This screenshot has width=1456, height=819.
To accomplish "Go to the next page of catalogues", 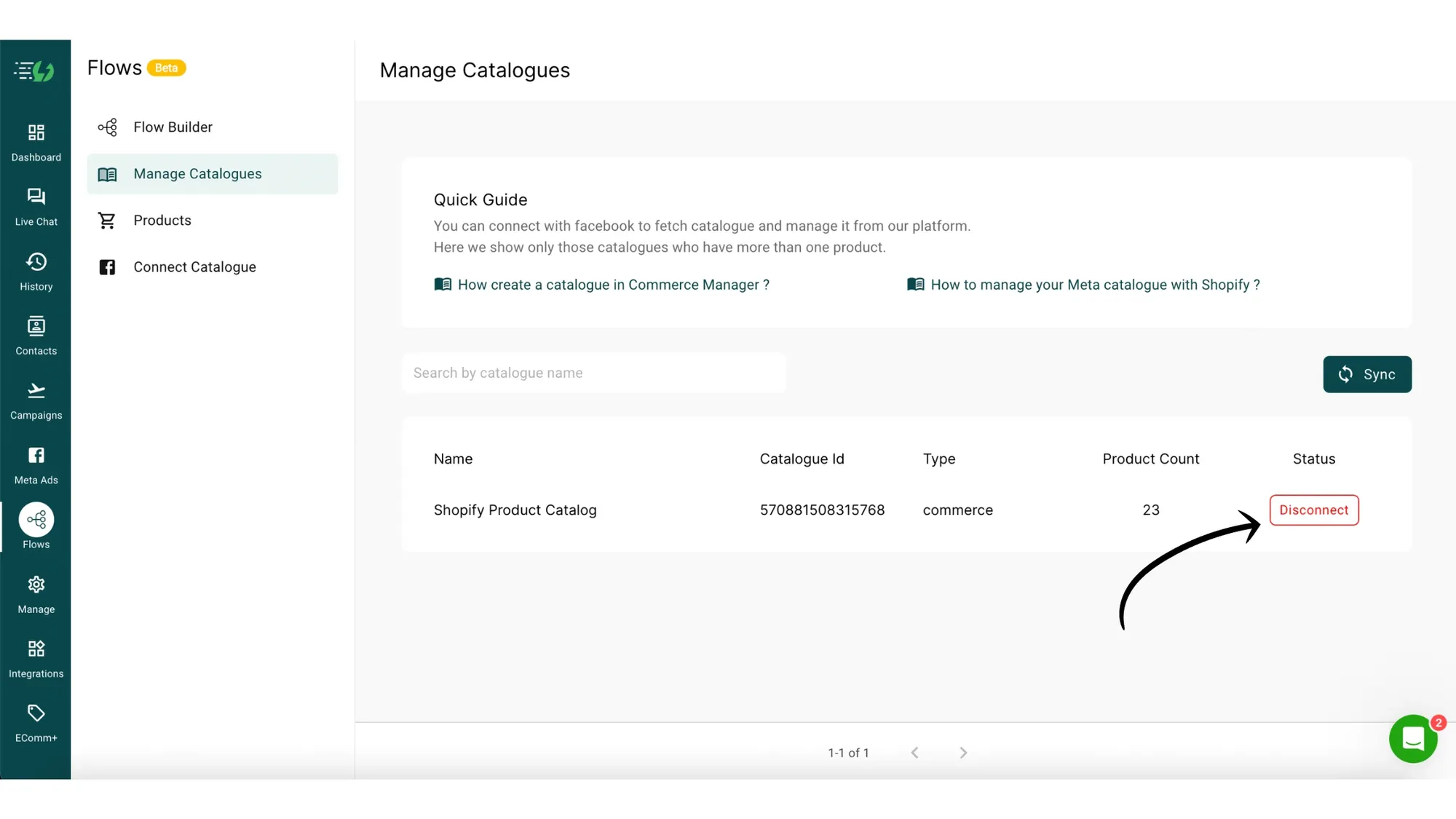I will pos(962,753).
